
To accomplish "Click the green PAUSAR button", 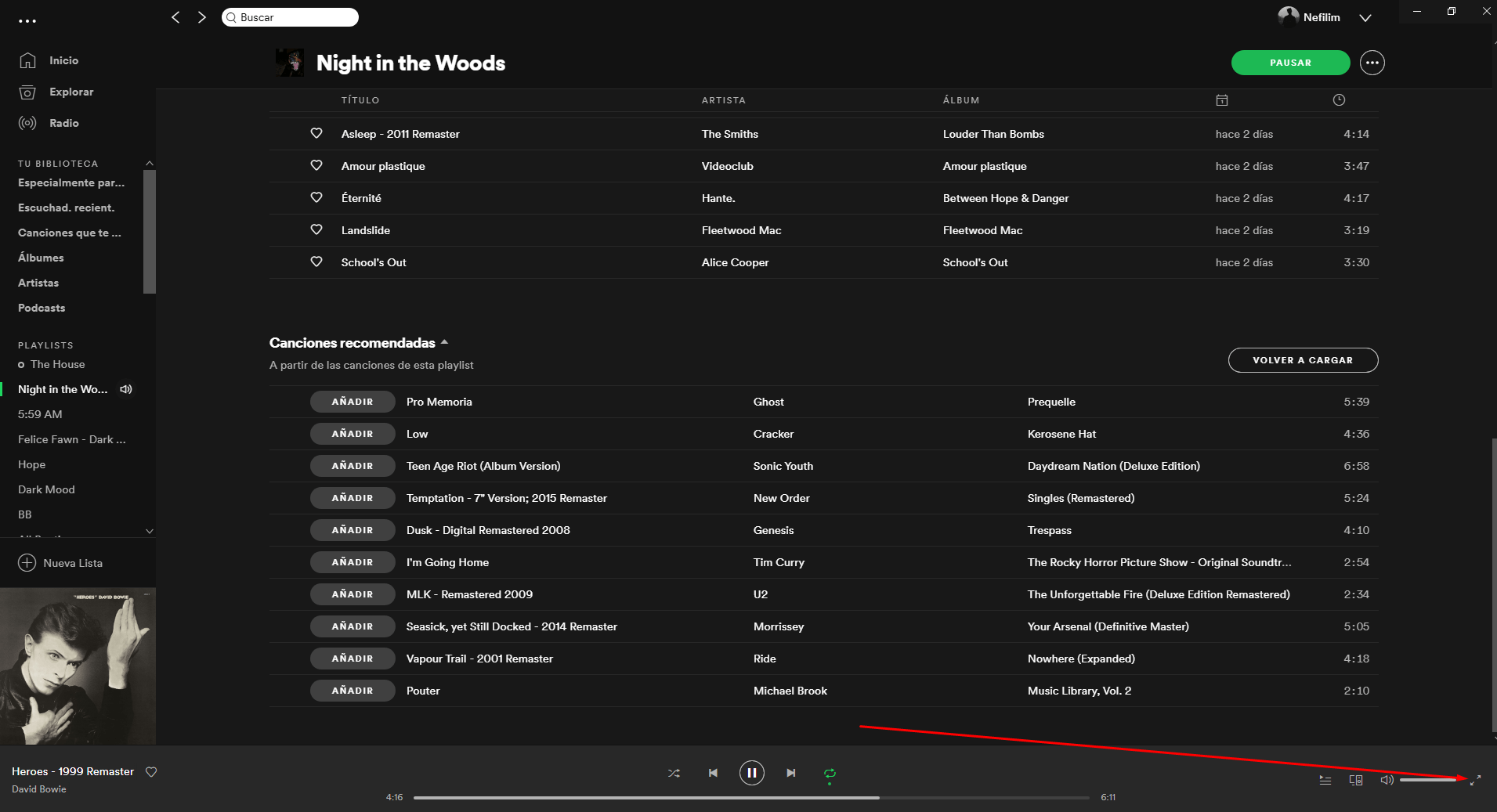I will click(x=1290, y=63).
